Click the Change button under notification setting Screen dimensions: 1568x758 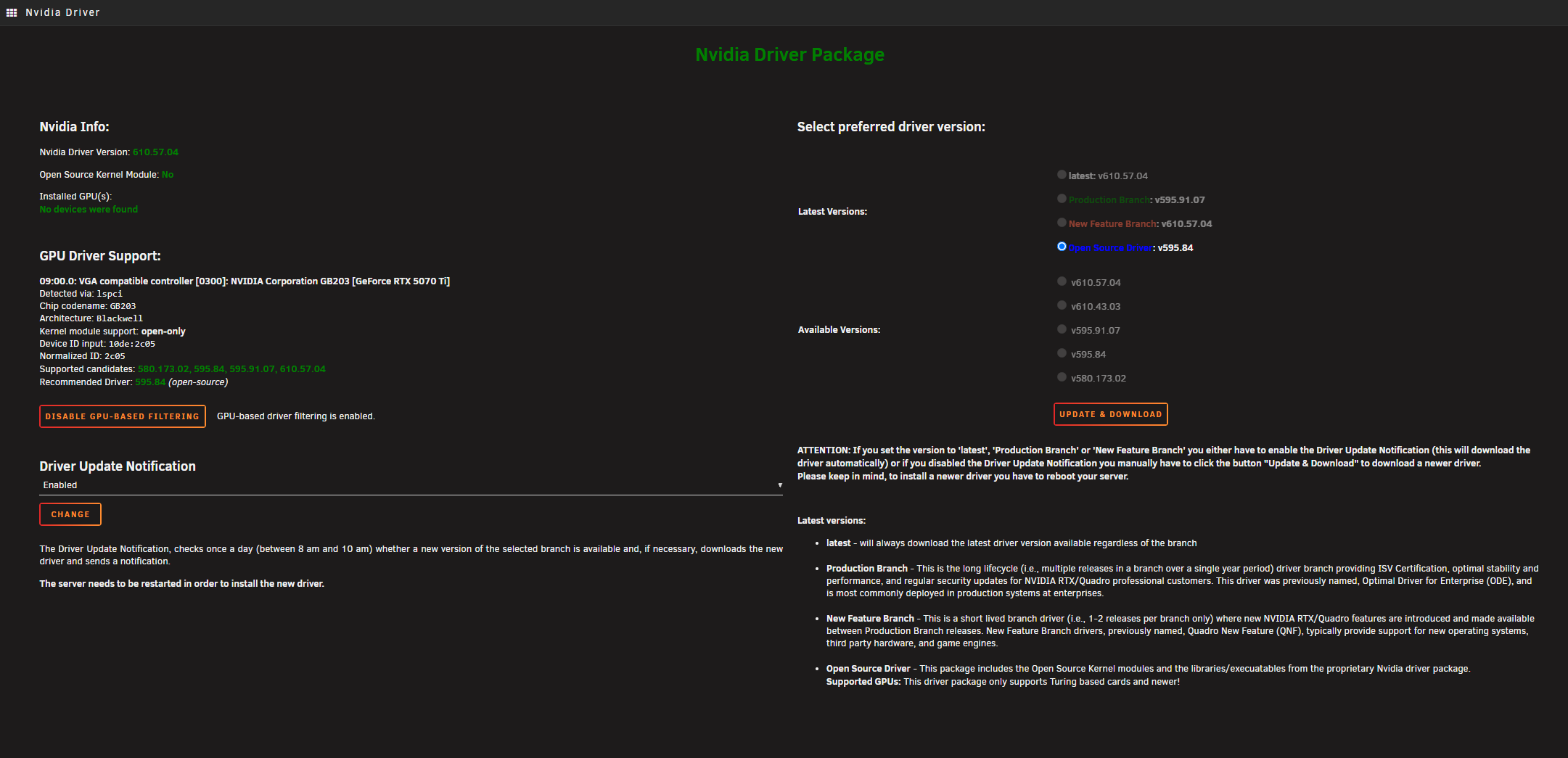point(70,514)
